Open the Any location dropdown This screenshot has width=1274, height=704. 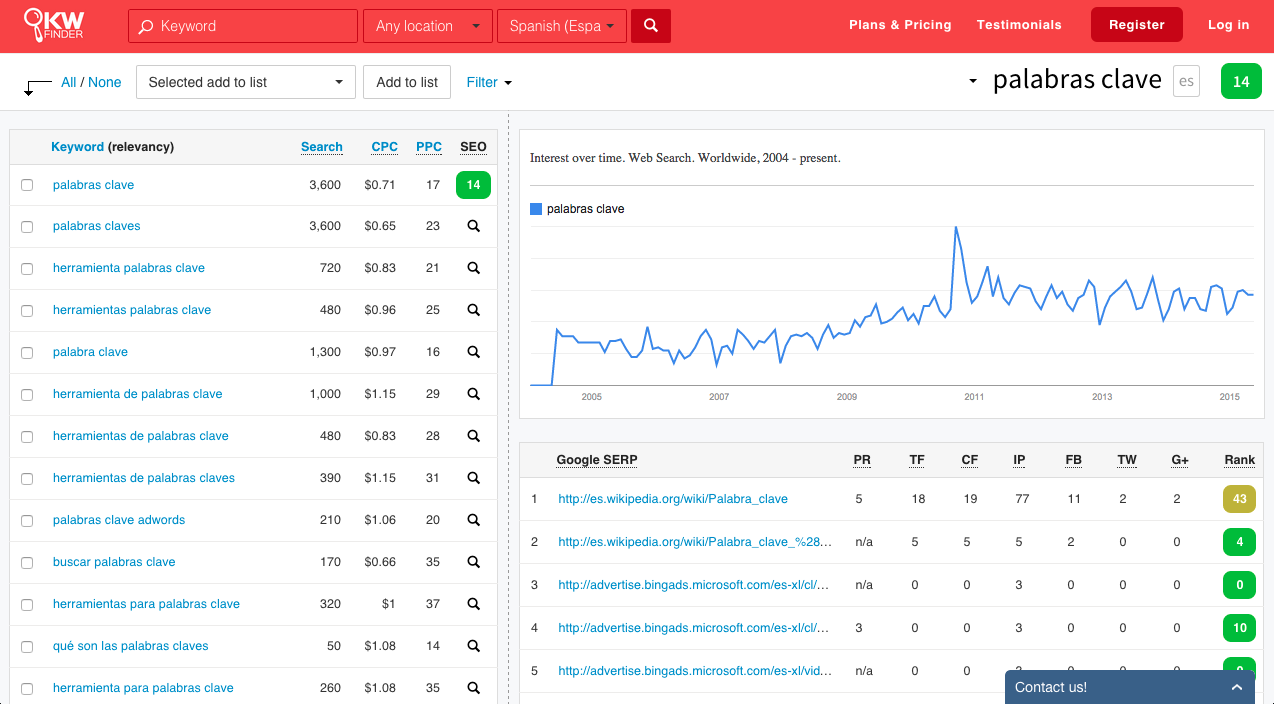pyautogui.click(x=428, y=26)
